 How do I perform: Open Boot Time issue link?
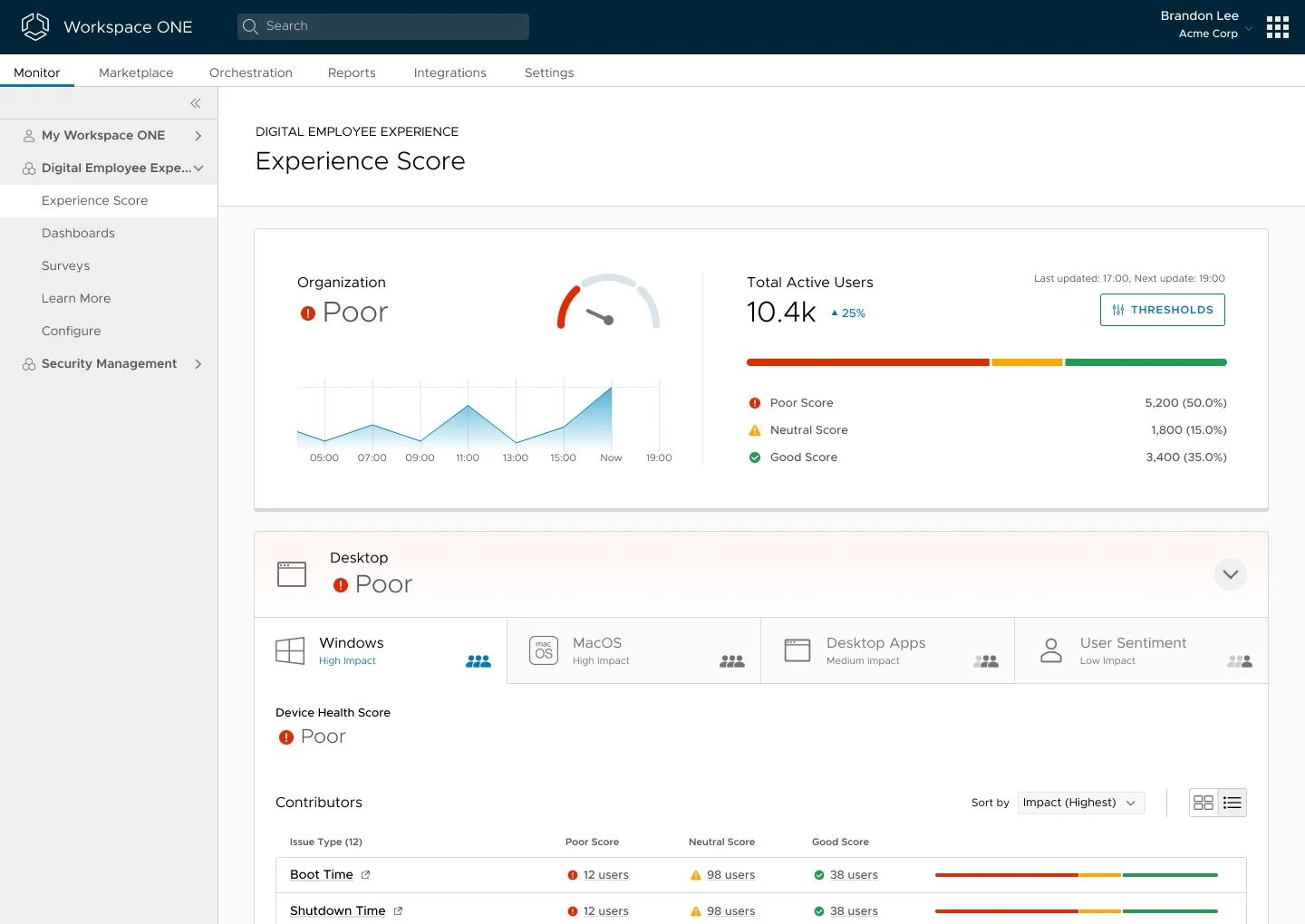(x=322, y=875)
